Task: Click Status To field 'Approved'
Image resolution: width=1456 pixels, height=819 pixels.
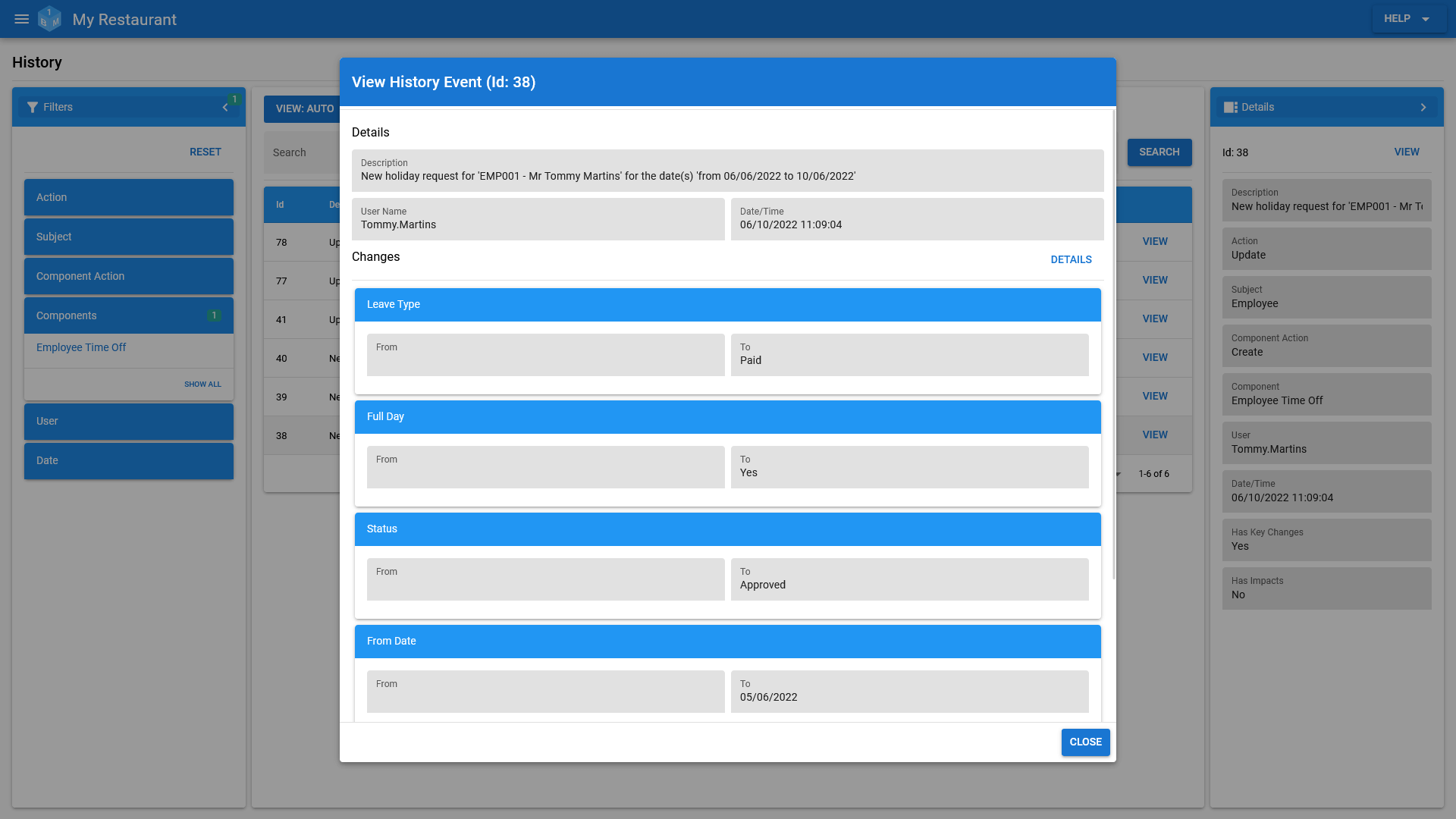Action: 910,579
